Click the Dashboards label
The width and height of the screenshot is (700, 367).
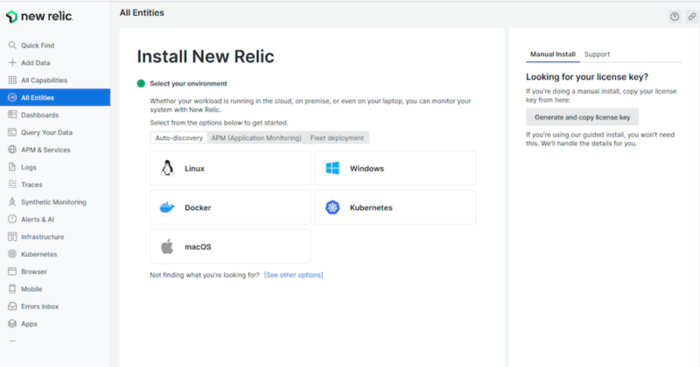pyautogui.click(x=40, y=115)
